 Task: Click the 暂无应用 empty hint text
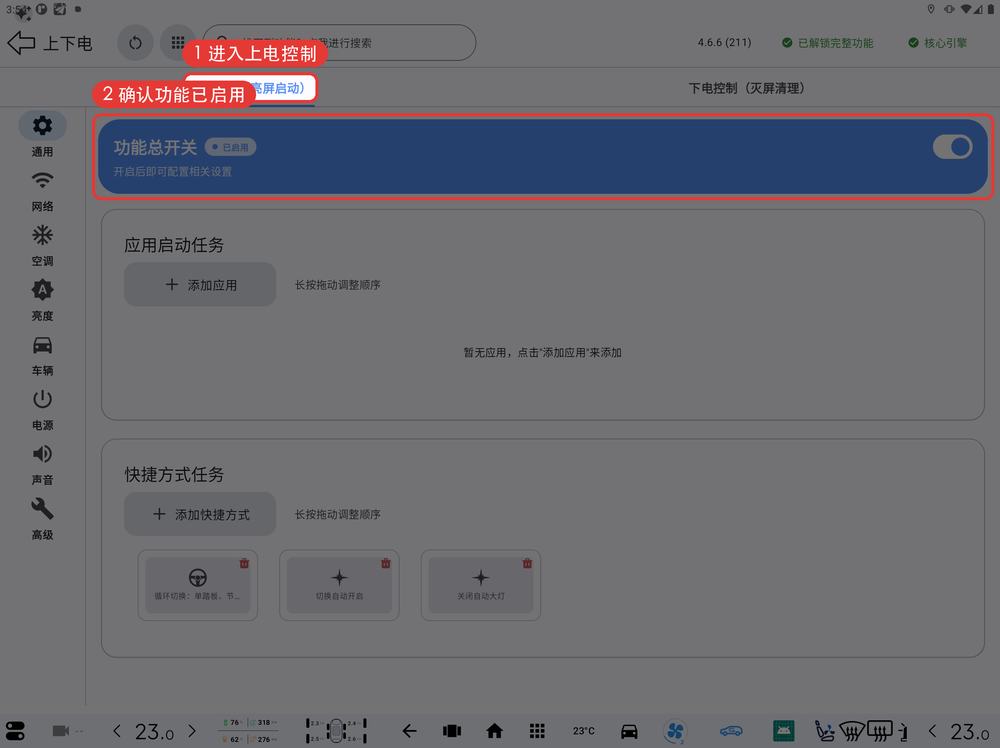coord(542,353)
